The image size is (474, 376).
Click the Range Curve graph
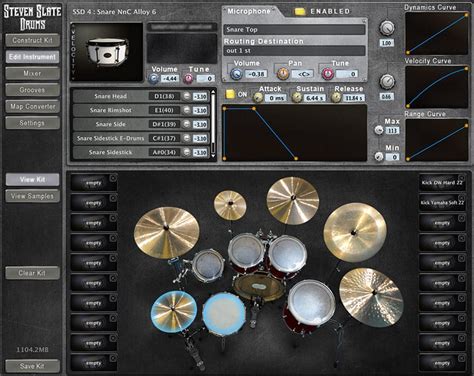[x=437, y=140]
